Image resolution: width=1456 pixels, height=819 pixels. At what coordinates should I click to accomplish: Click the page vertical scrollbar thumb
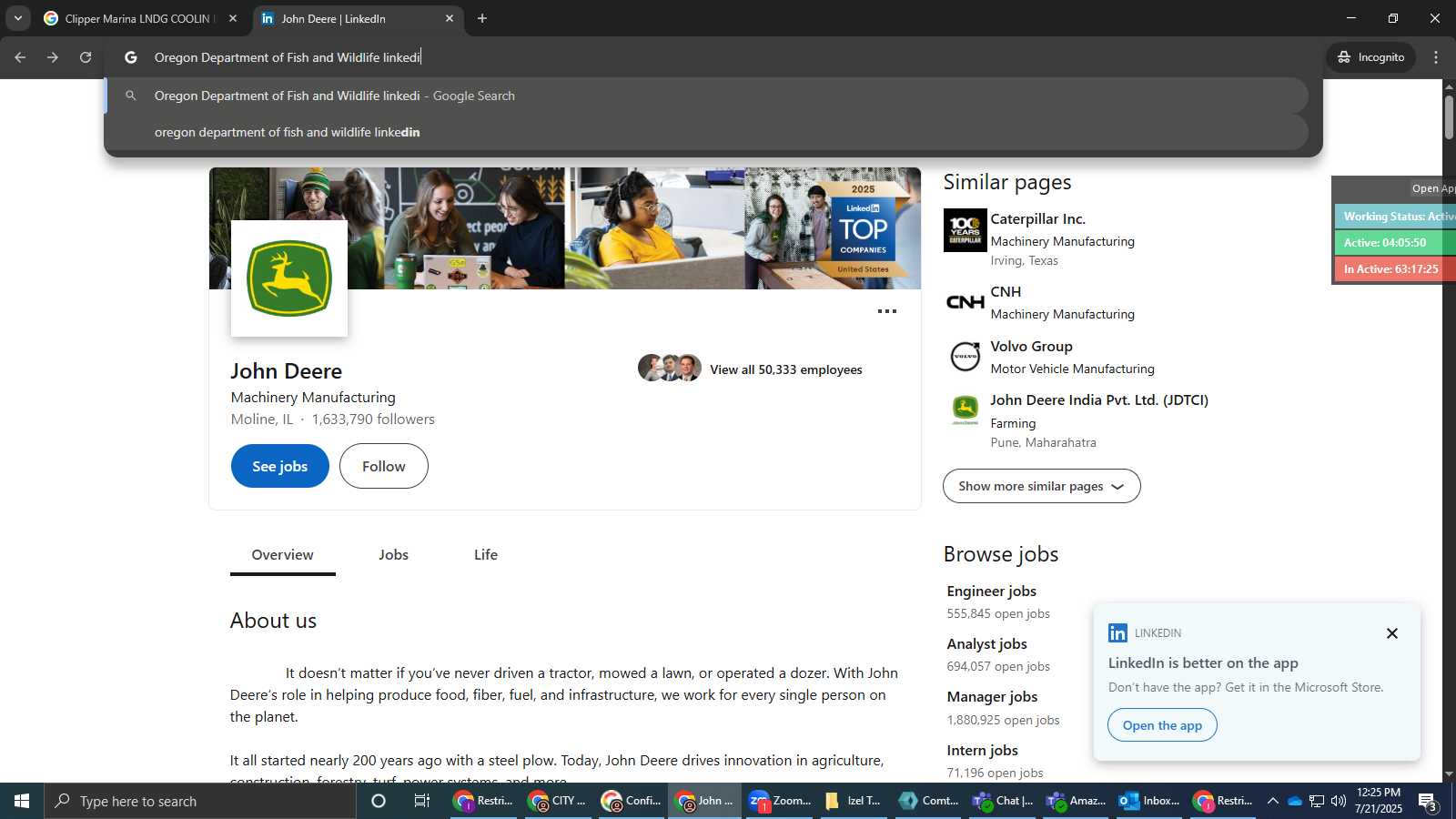coord(1449,117)
